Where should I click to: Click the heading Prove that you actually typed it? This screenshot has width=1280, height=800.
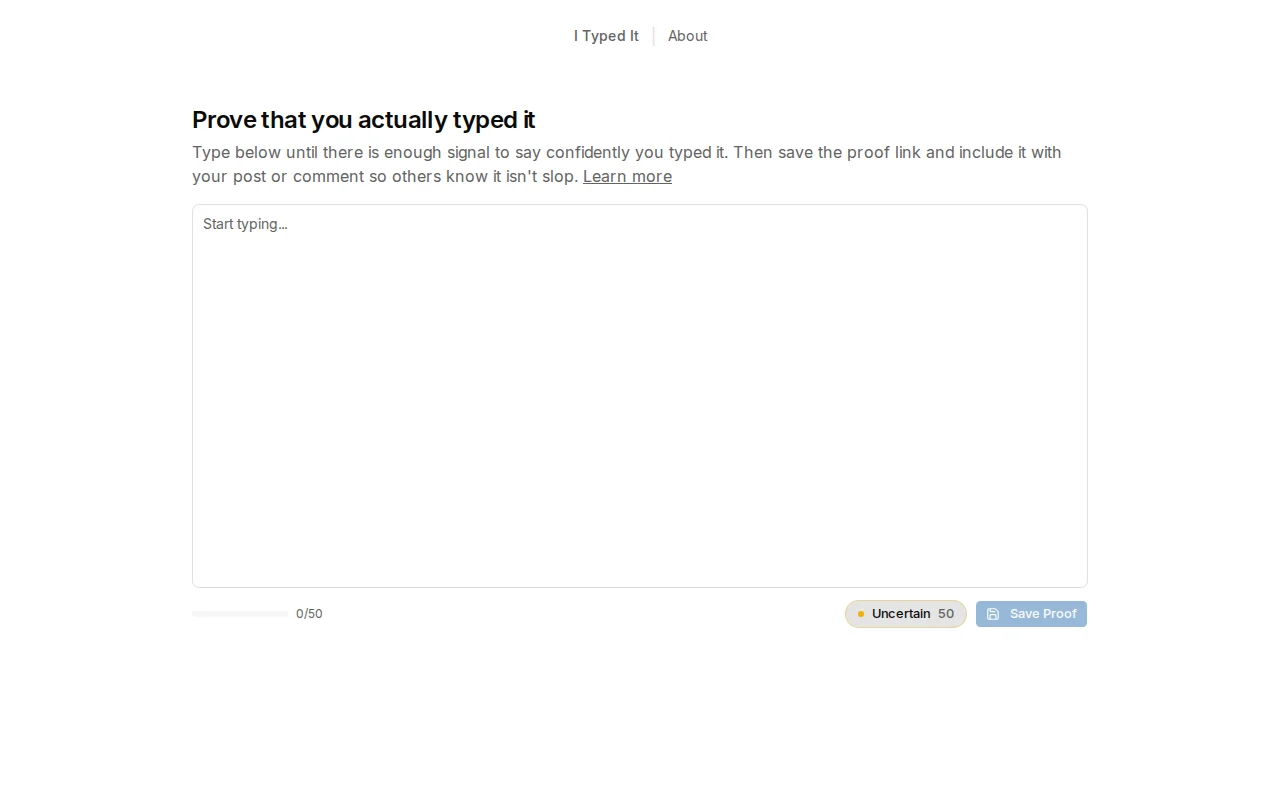tap(364, 120)
